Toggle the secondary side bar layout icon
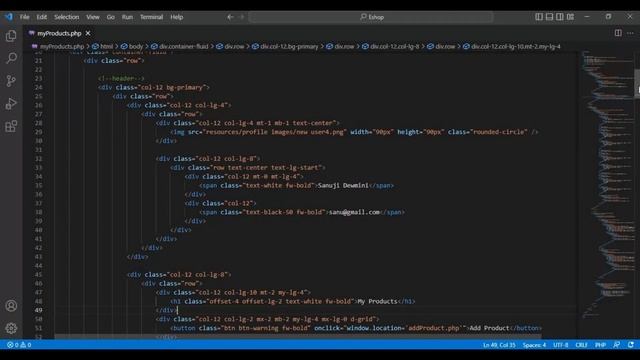The height and width of the screenshot is (360, 640). pos(560,17)
